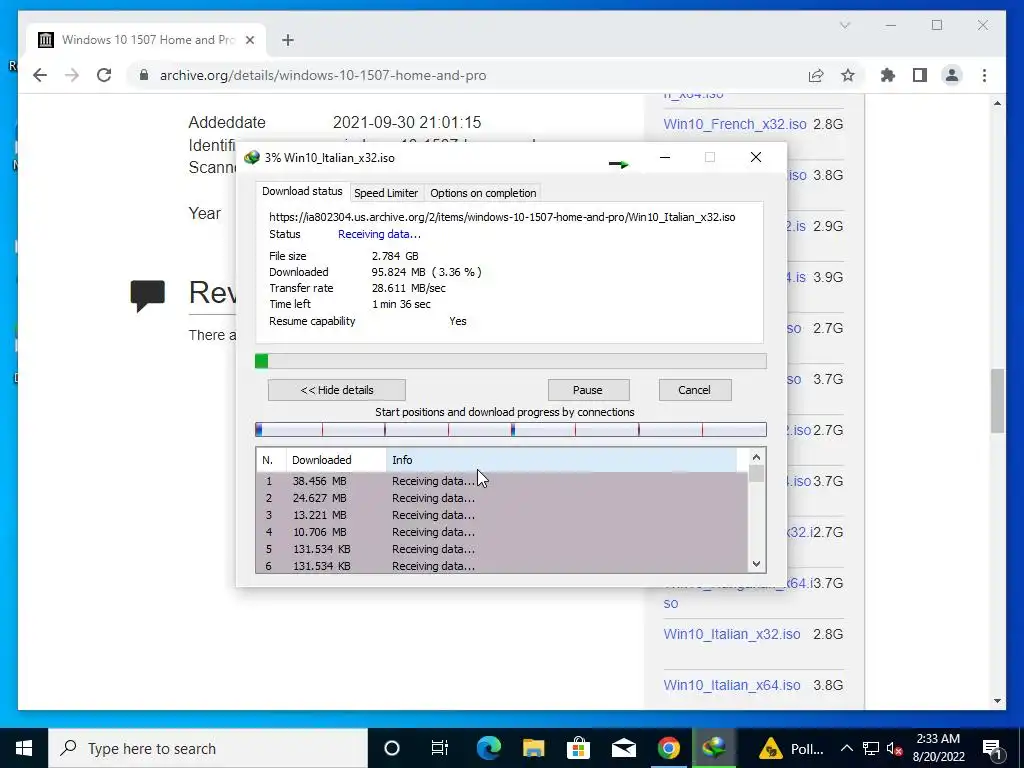Open Task View on the taskbar

point(440,748)
